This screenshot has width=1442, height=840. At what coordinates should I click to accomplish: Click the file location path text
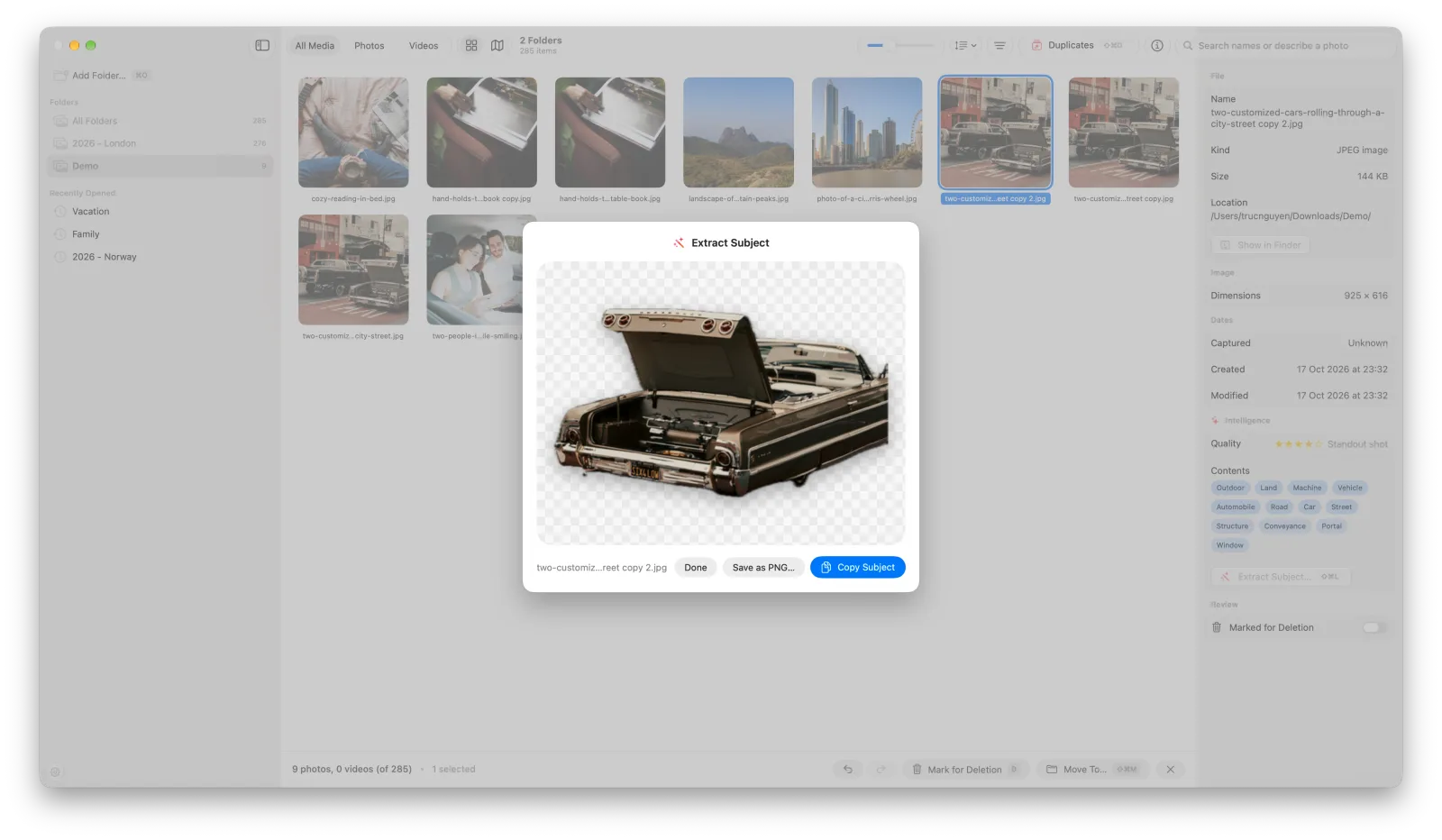point(1290,216)
